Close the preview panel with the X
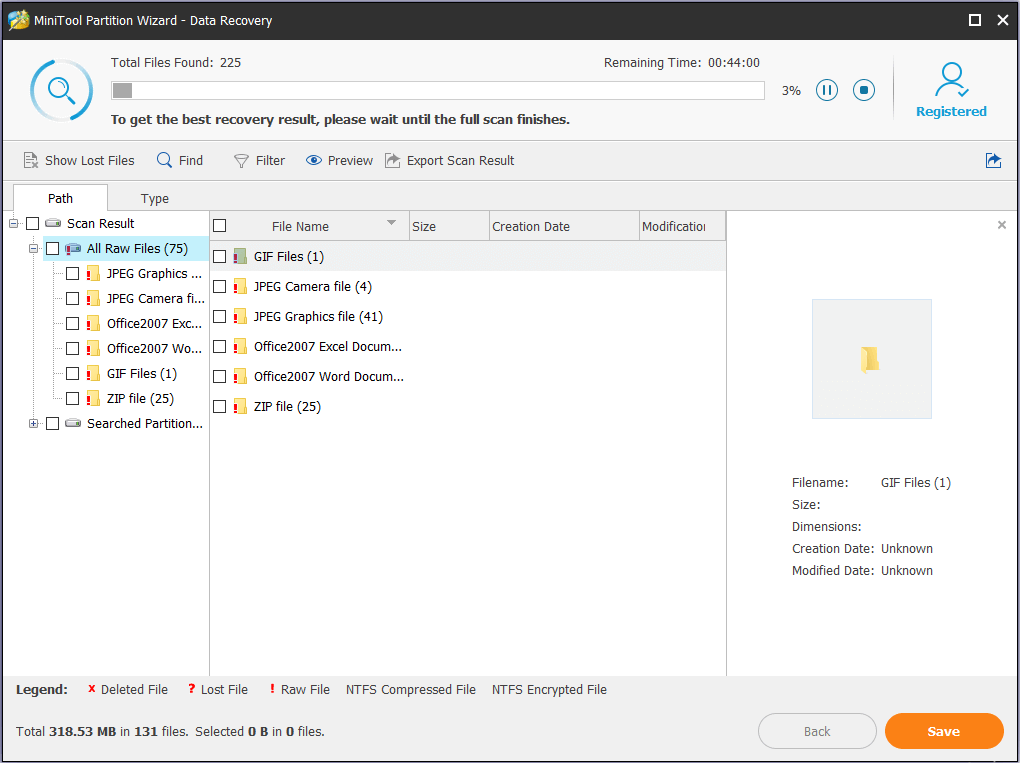Image resolution: width=1020 pixels, height=763 pixels. 1002,225
